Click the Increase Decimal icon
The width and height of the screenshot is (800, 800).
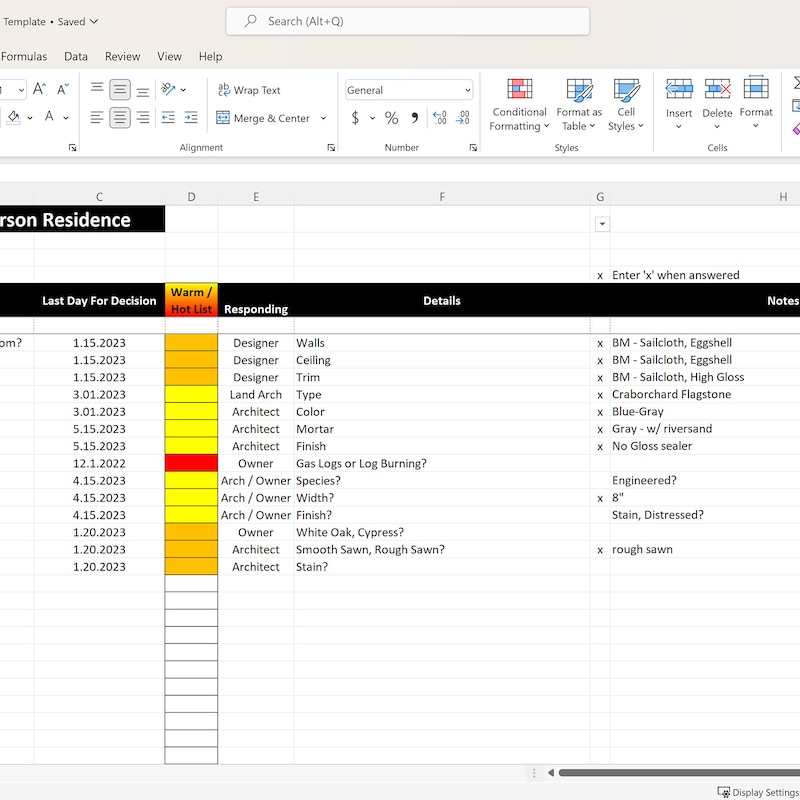pyautogui.click(x=439, y=117)
